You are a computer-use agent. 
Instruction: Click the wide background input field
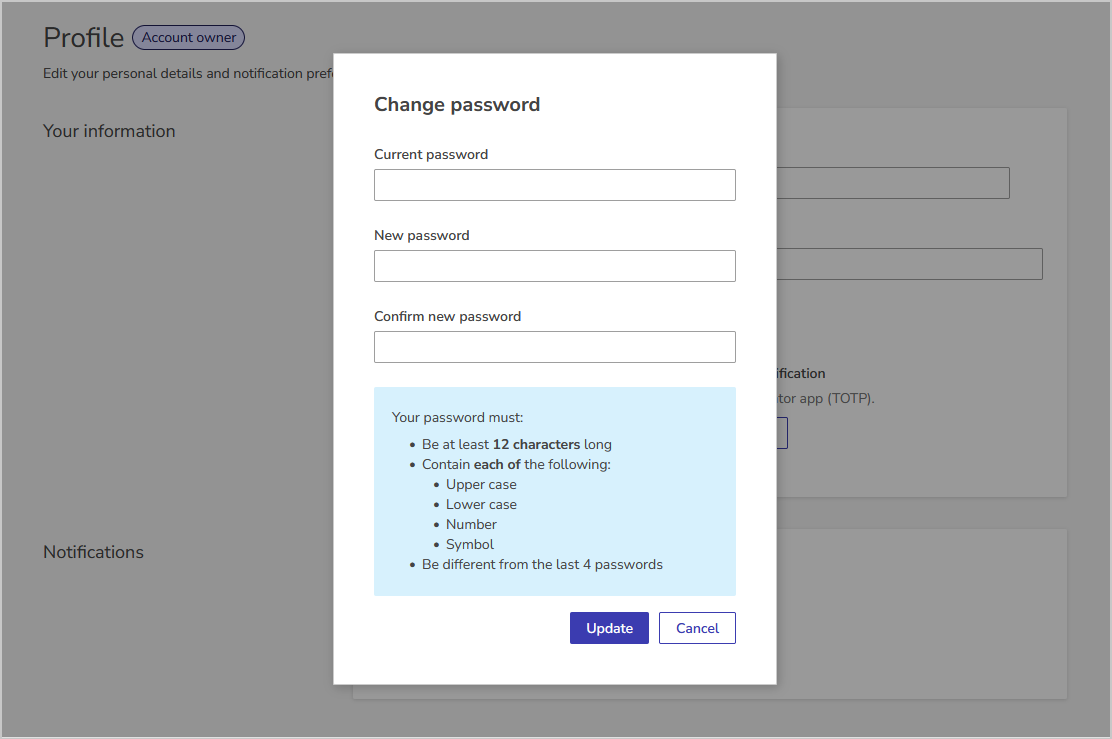(910, 263)
